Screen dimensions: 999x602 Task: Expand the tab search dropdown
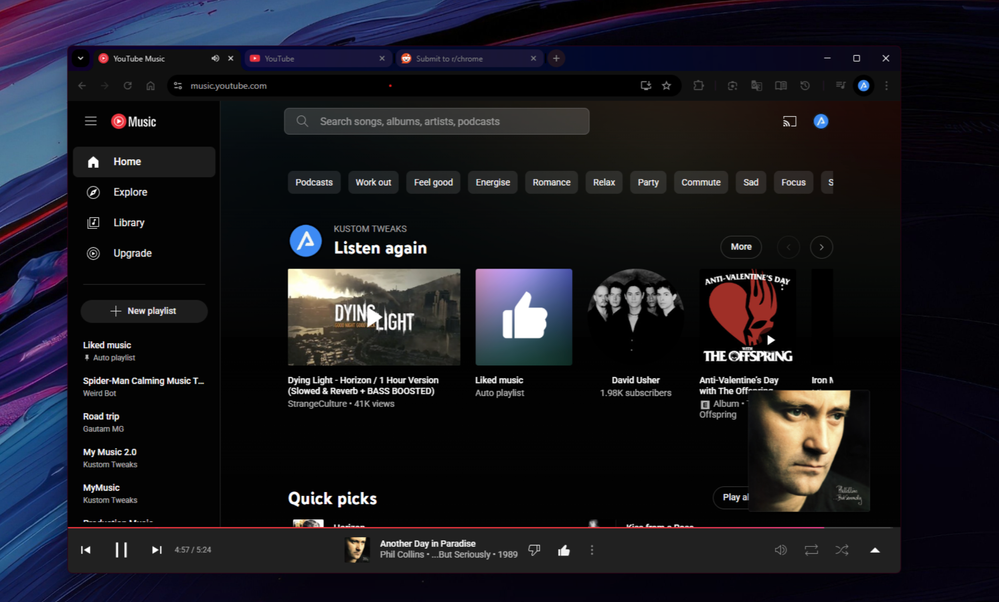[80, 58]
